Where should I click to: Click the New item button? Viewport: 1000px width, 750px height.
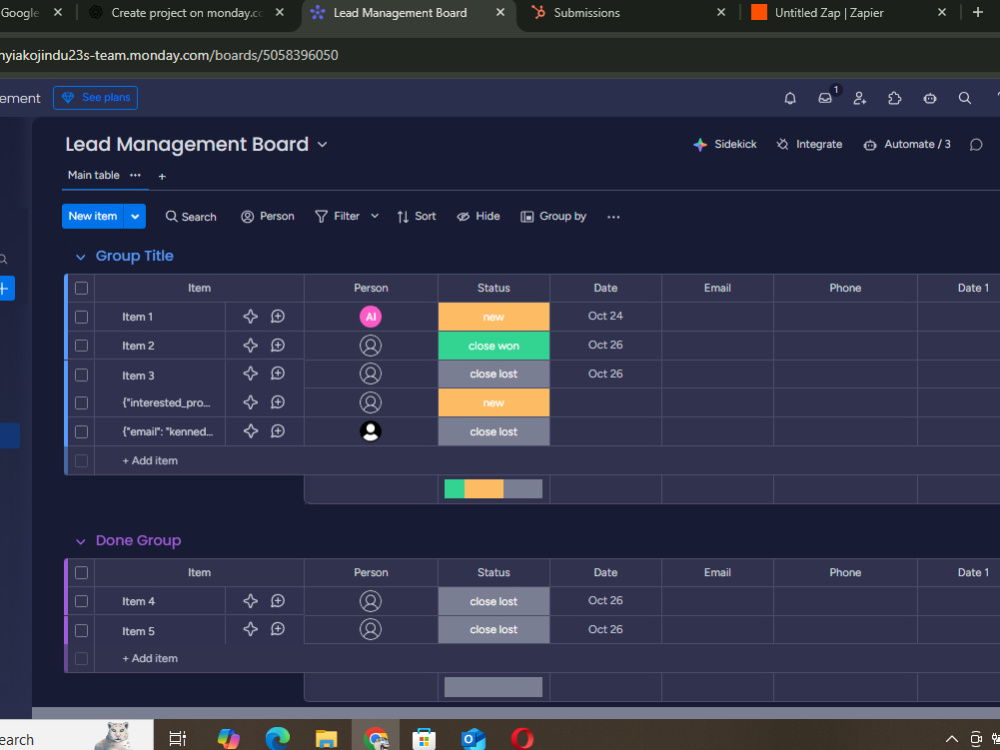coord(93,216)
